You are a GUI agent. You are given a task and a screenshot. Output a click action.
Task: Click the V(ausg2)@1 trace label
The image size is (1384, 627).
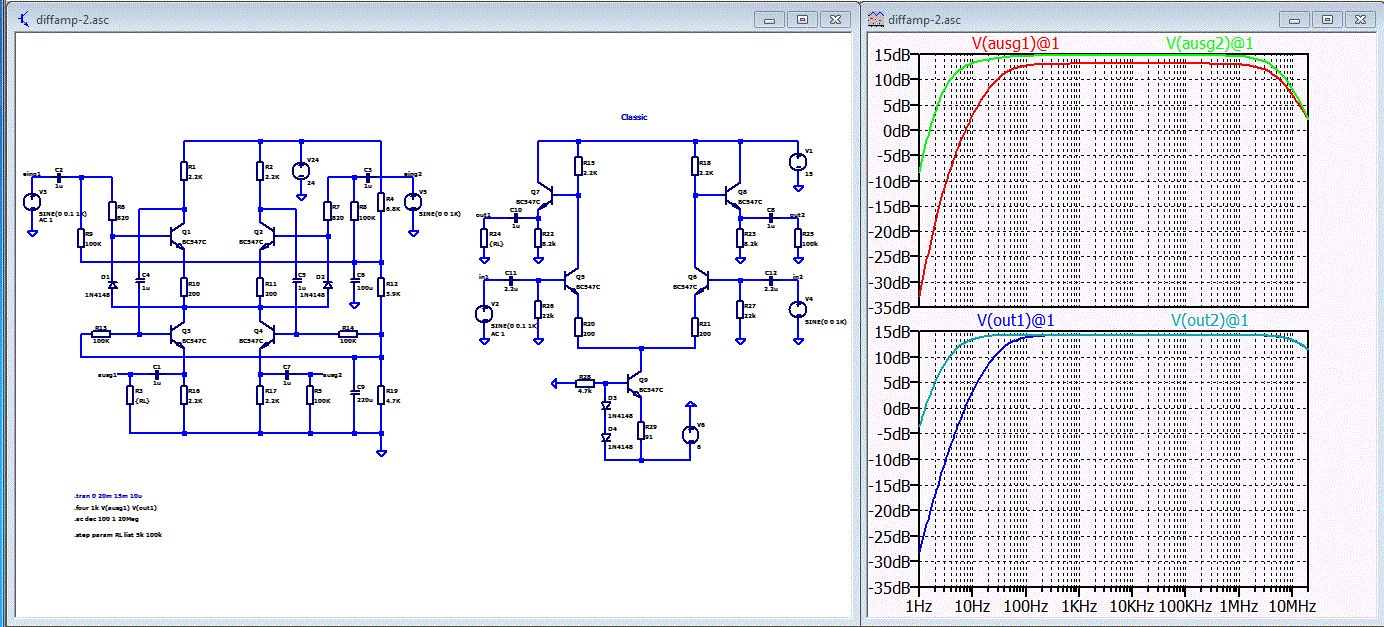(1209, 43)
